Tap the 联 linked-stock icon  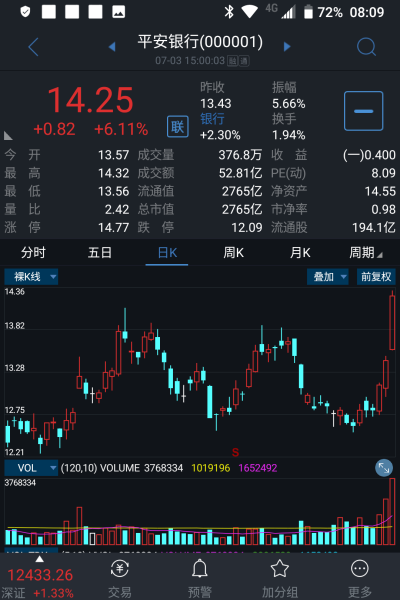click(178, 127)
